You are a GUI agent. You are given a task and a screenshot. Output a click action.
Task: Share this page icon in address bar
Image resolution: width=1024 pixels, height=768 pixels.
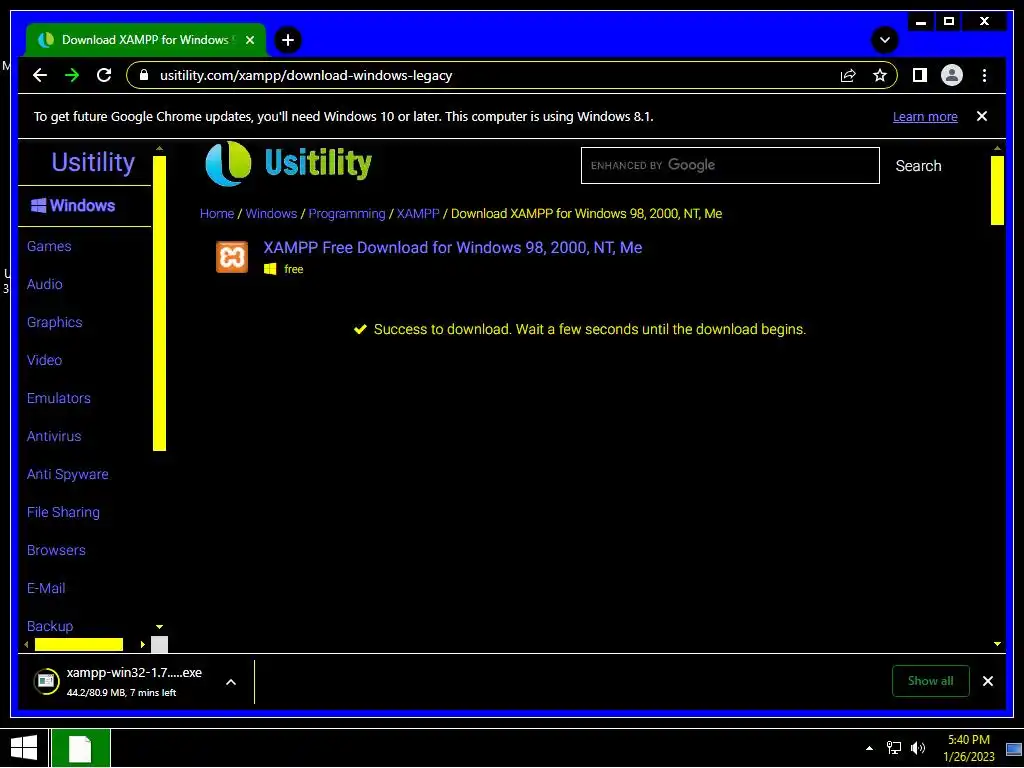point(848,75)
